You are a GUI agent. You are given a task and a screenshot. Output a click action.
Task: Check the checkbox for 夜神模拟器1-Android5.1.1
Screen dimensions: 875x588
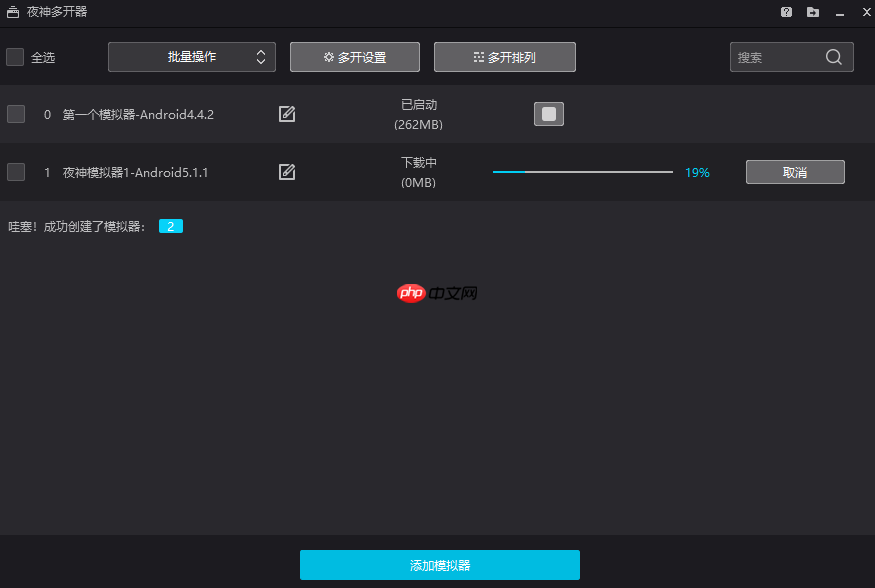[x=15, y=172]
